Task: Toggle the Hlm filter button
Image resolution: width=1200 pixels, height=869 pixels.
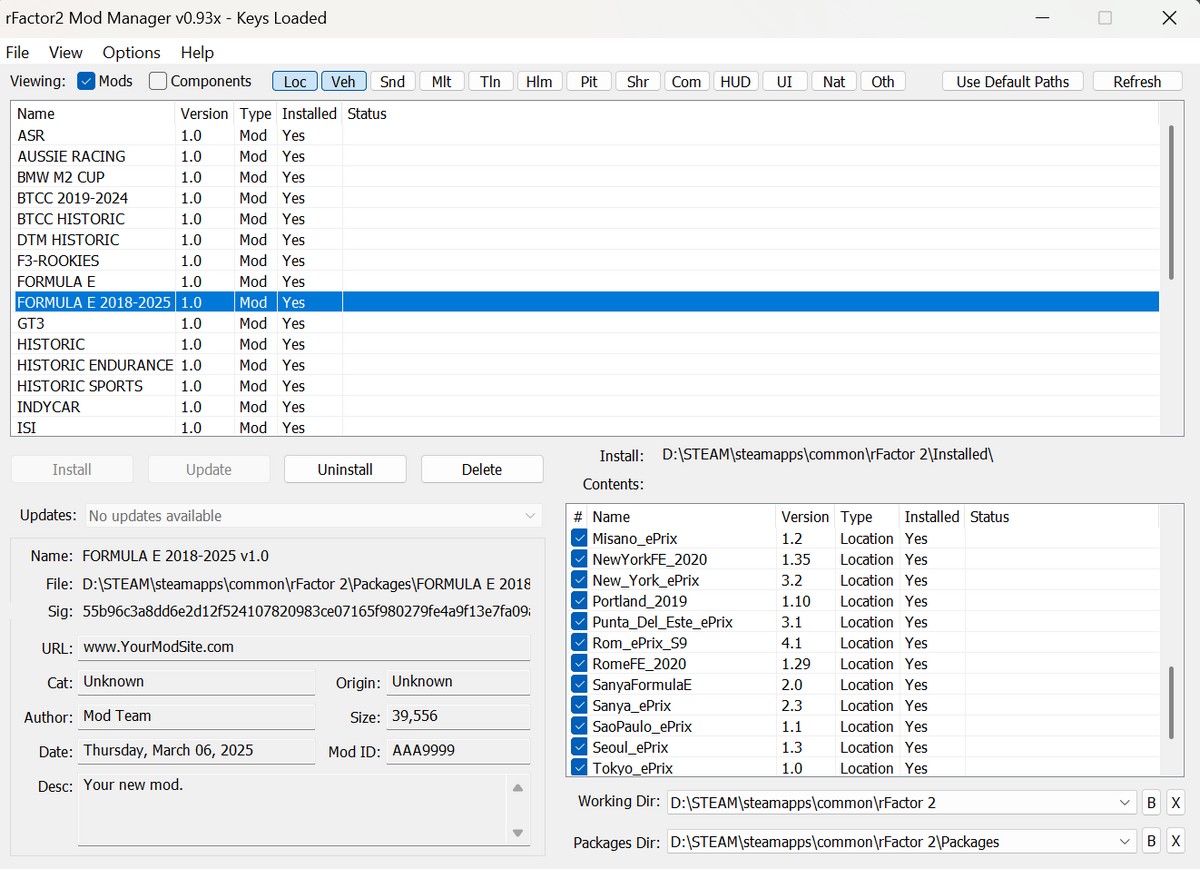Action: (x=539, y=82)
